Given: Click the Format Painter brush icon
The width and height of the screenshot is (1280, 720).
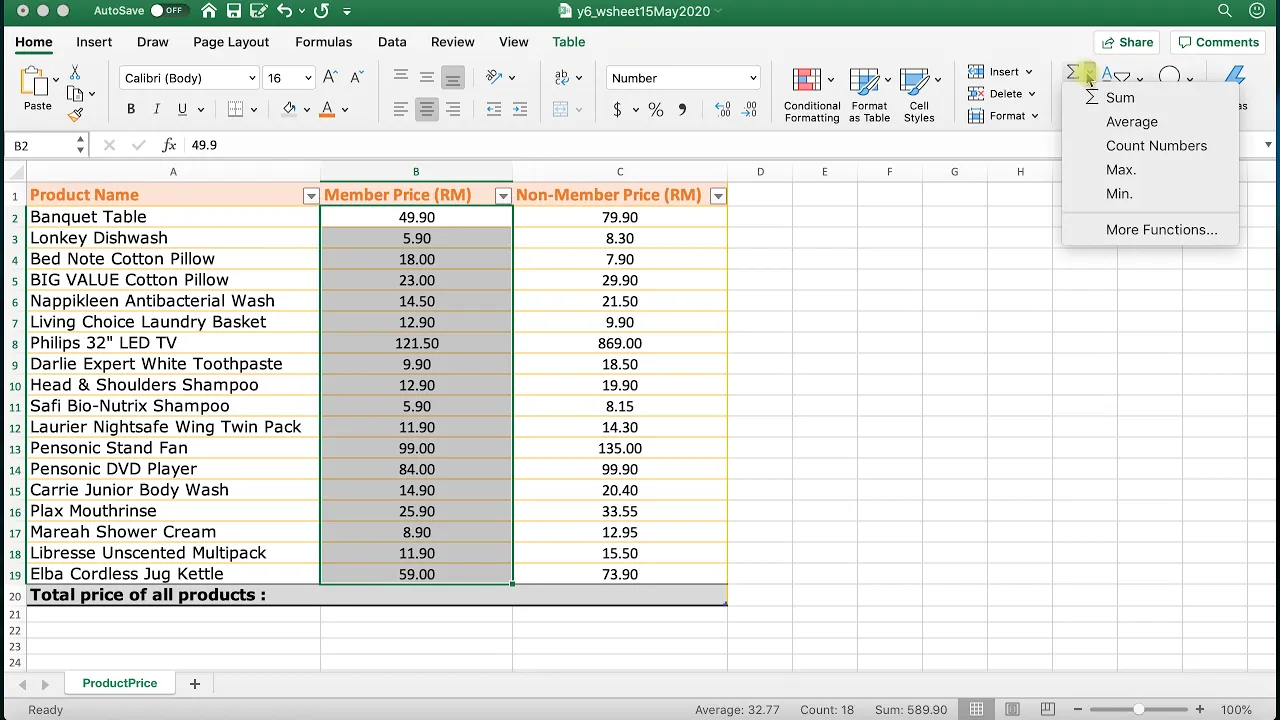Looking at the screenshot, I should [75, 114].
